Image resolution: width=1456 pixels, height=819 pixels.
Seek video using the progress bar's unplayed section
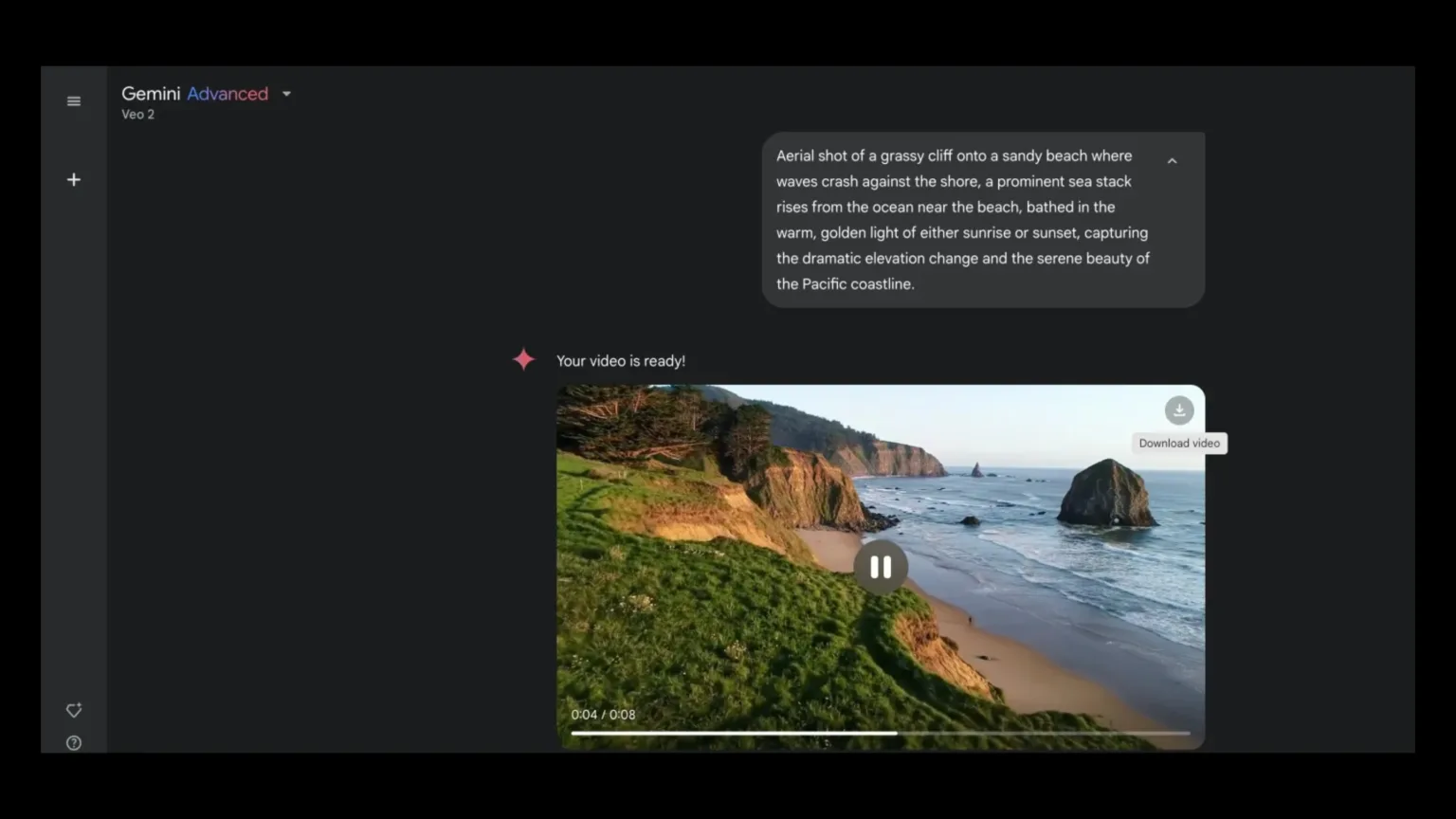(x=1043, y=733)
